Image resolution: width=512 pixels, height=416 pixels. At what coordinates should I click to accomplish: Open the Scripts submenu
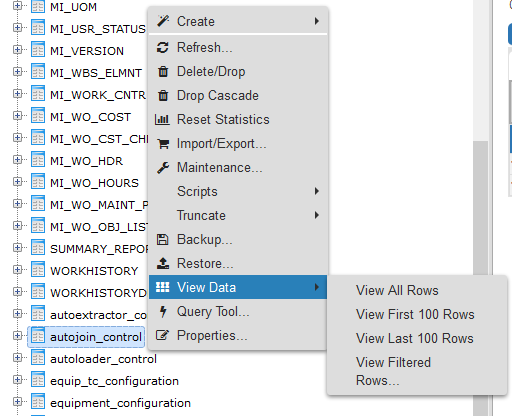pos(238,191)
